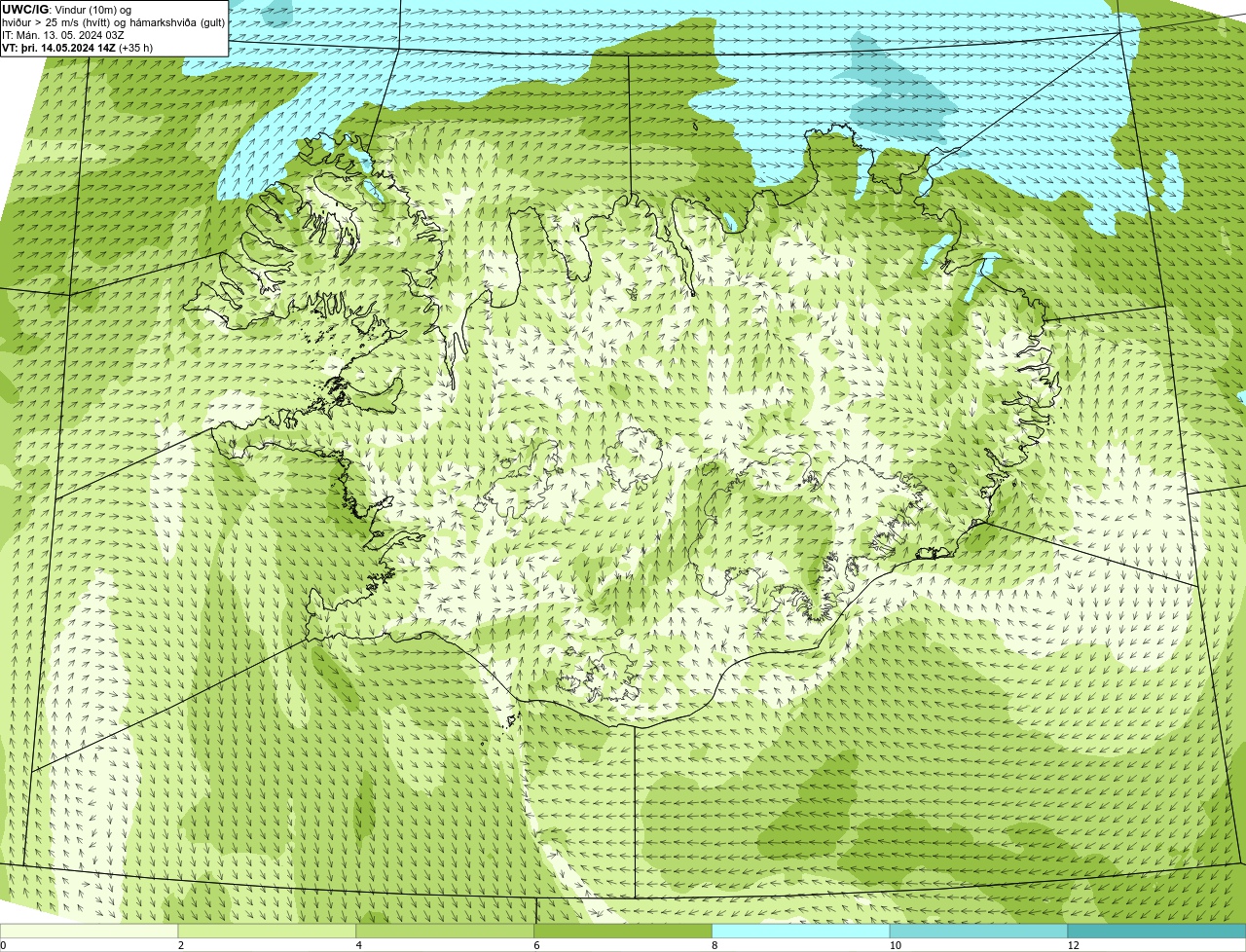
Task: Click the 8–10 m/s light cyan legend swatch
Action: 801,931
